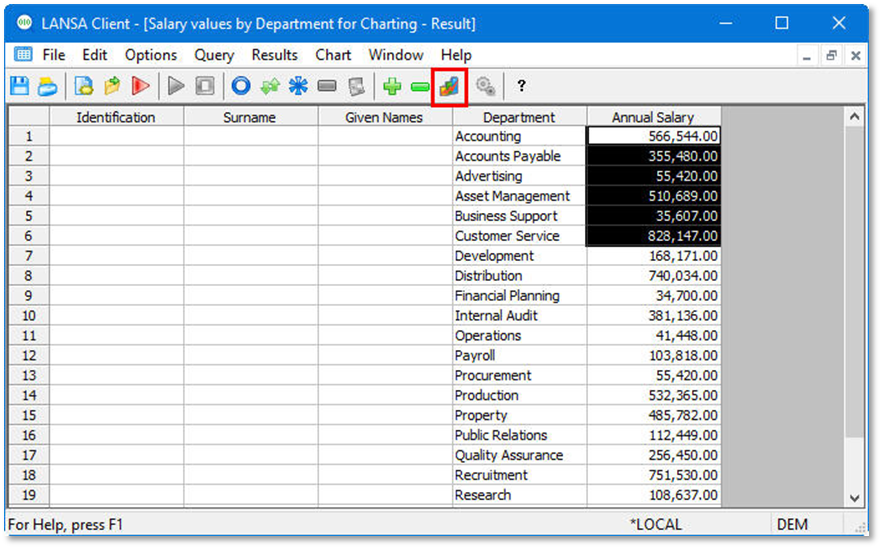Open the Results menu
The height and width of the screenshot is (548, 881).
[x=274, y=55]
